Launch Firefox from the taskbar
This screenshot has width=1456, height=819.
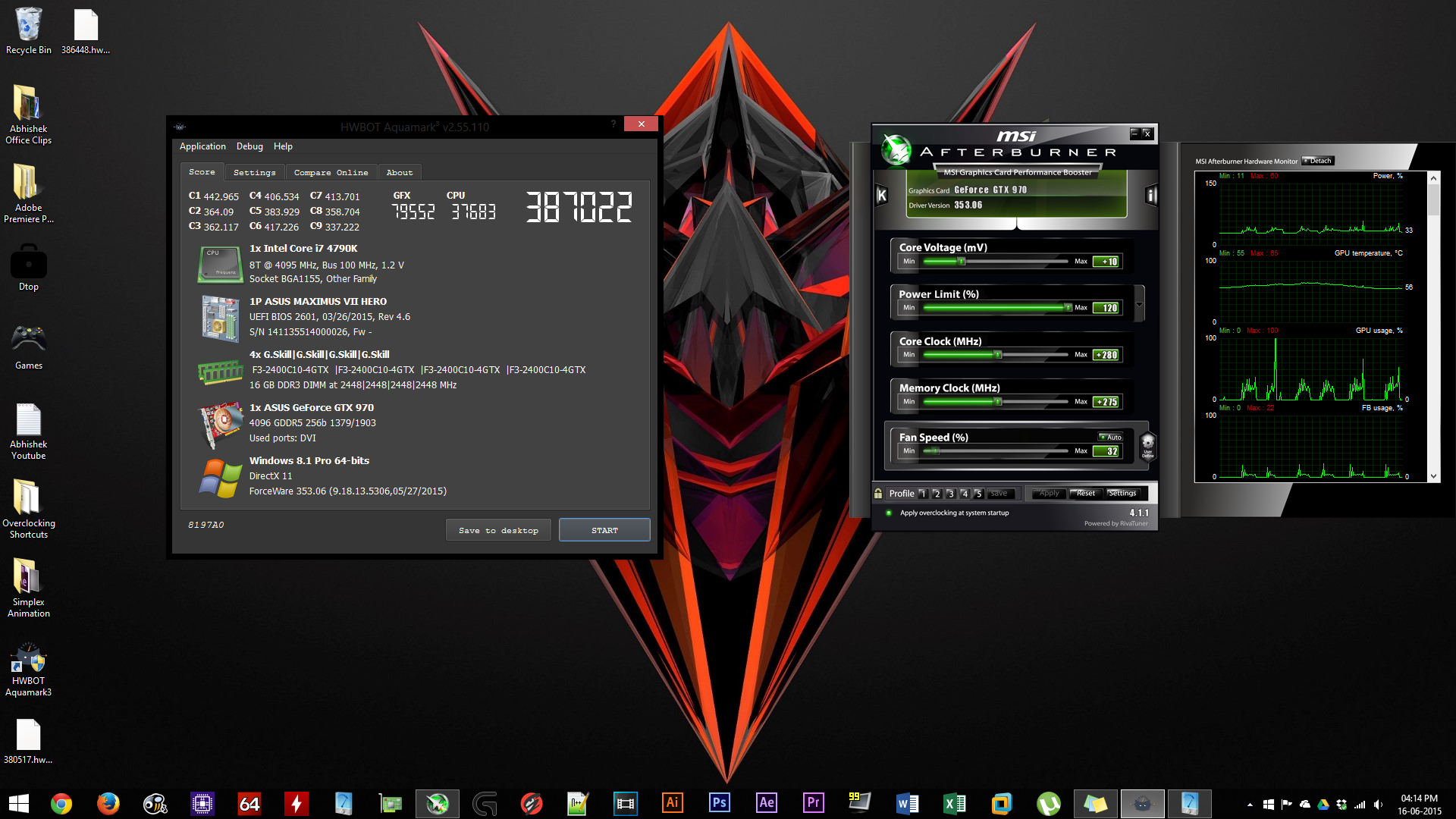[x=108, y=803]
